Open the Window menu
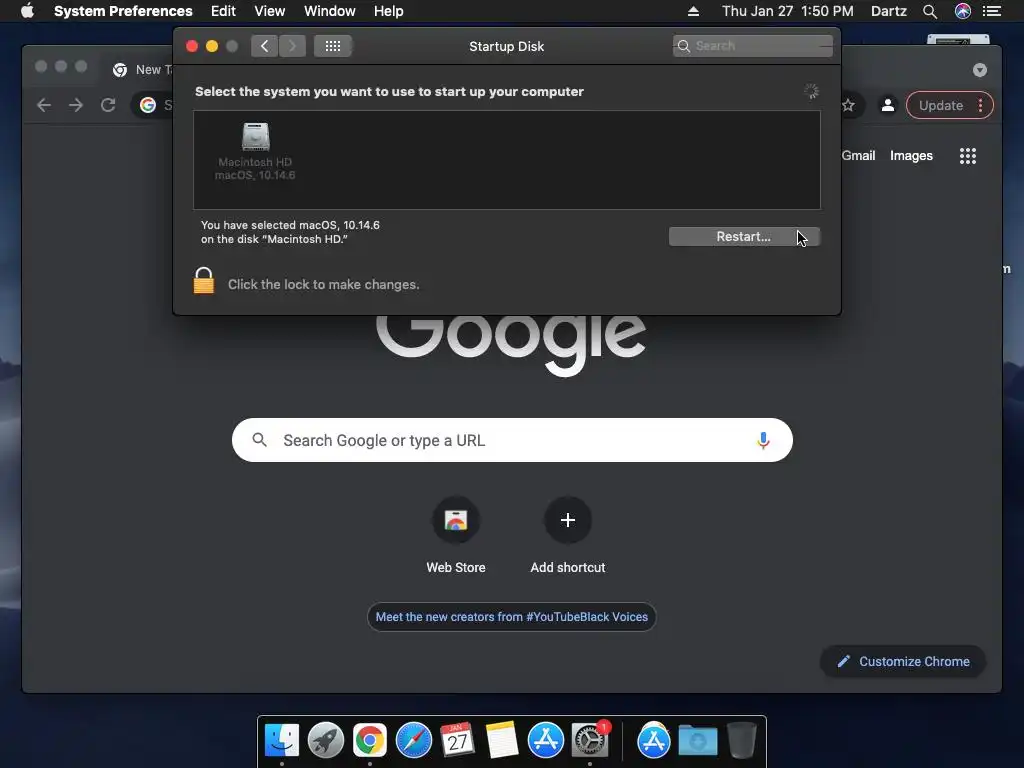This screenshot has height=768, width=1024. [330, 11]
